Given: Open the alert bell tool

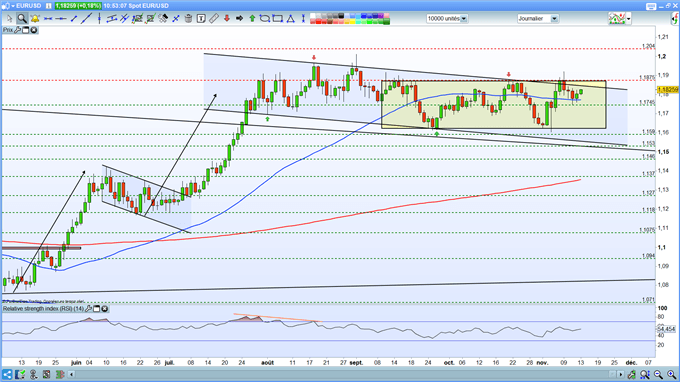Looking at the screenshot, I should (35, 18).
